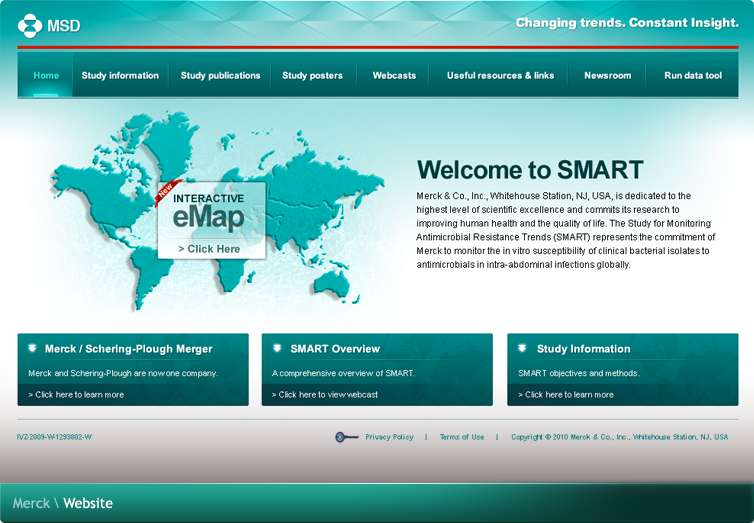
Task: Click the Copyright 2010 Merck & Co. text
Action: coord(619,437)
